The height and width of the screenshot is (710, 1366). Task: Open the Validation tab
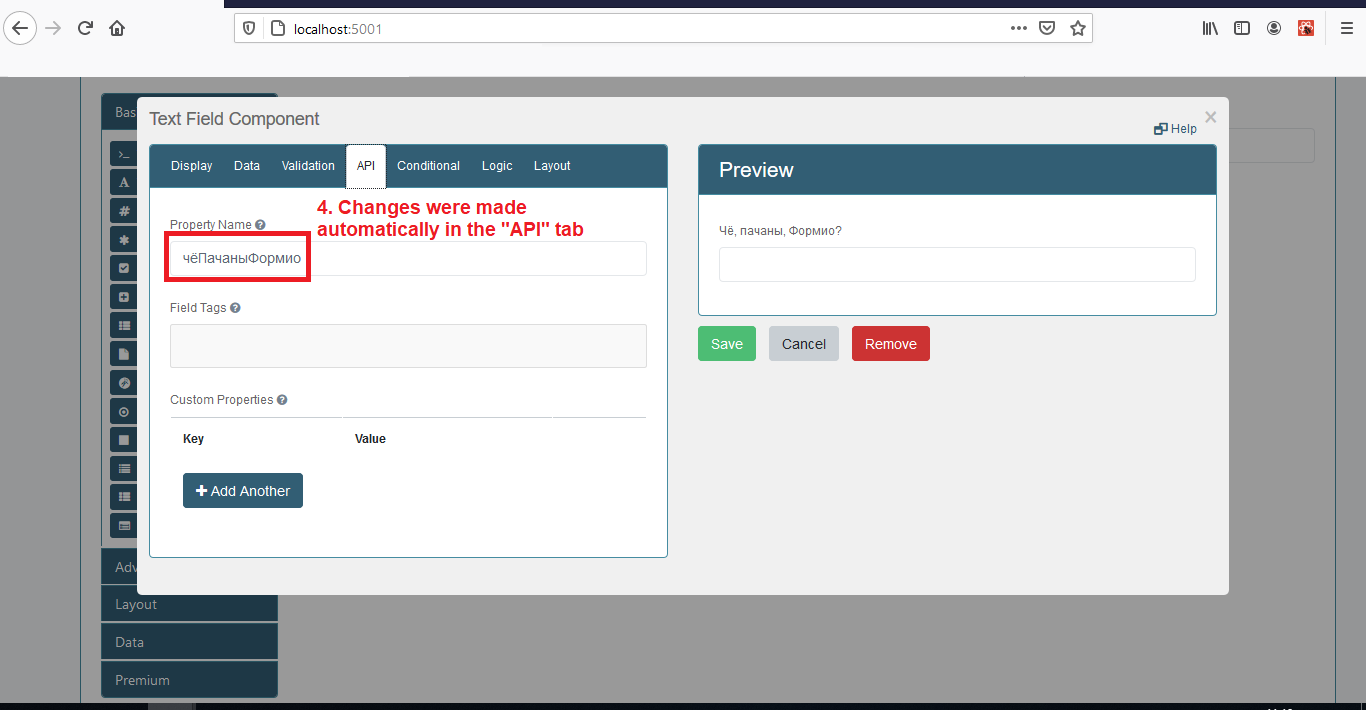pyautogui.click(x=307, y=166)
